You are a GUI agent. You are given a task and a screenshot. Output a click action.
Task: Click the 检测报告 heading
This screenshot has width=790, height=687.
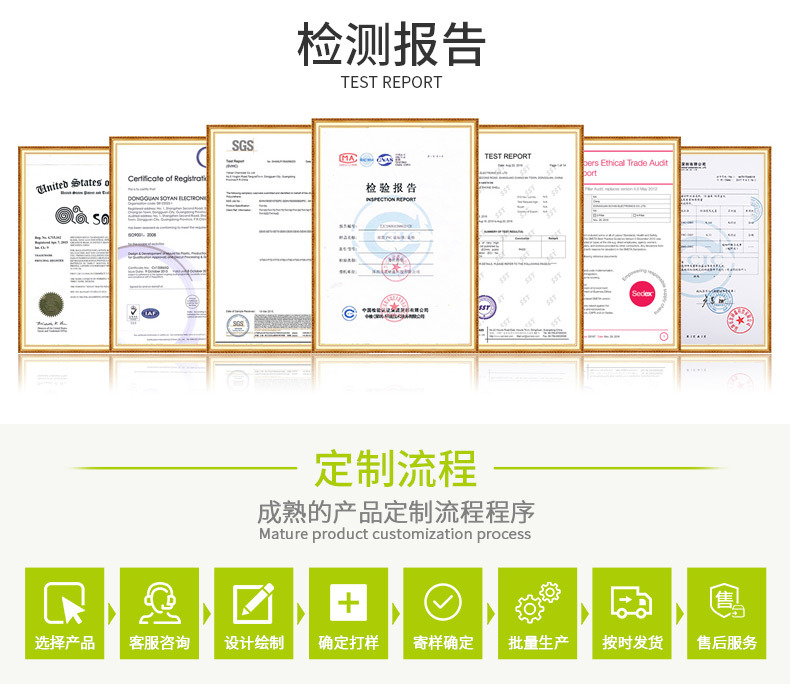(391, 44)
